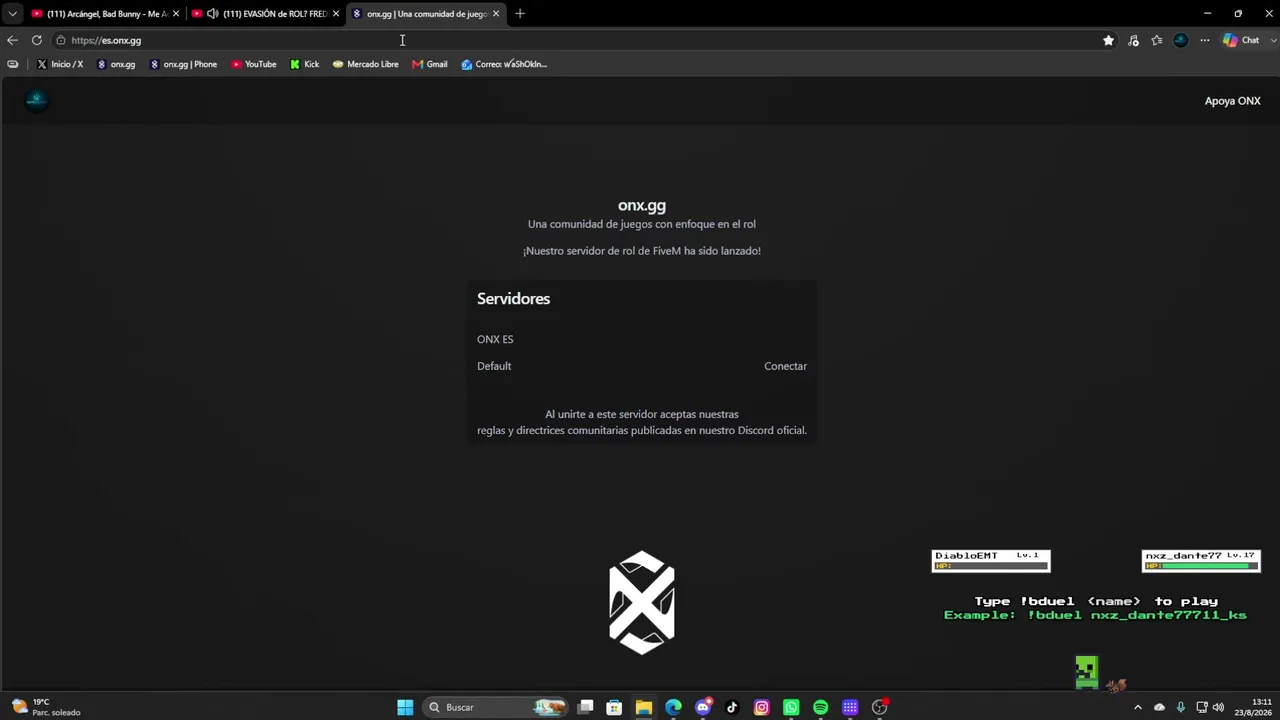Open Instagram from the taskbar

762,707
